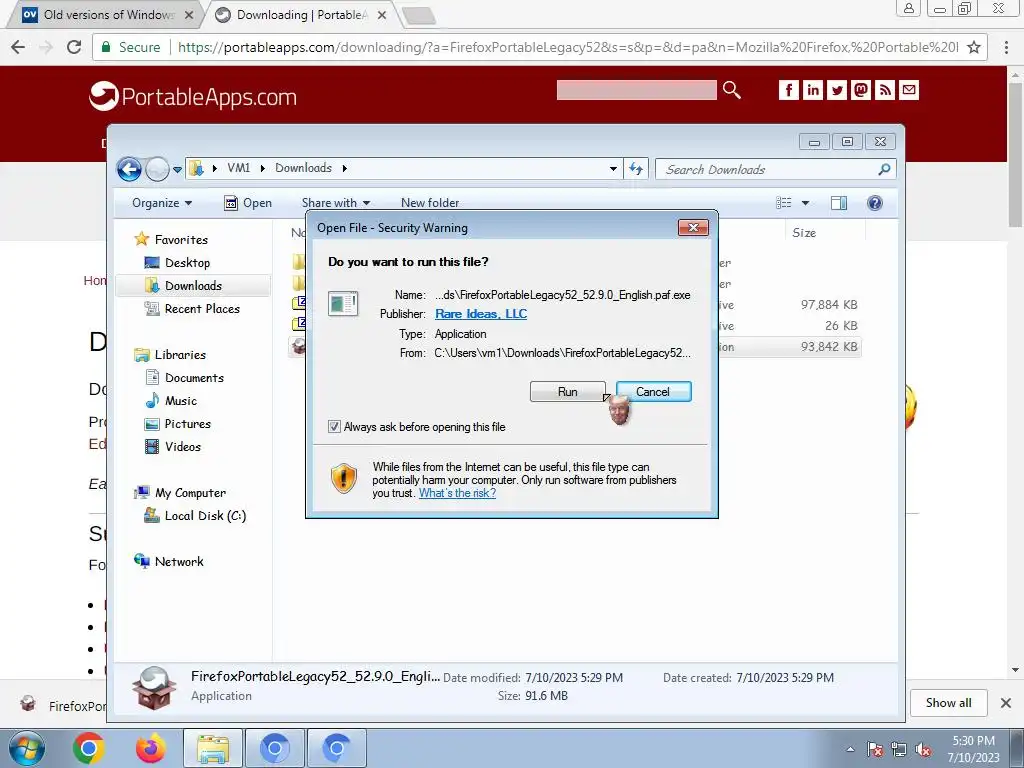Viewport: 1024px width, 768px height.
Task: Close the Old versions of Windows tab
Action: [x=189, y=15]
